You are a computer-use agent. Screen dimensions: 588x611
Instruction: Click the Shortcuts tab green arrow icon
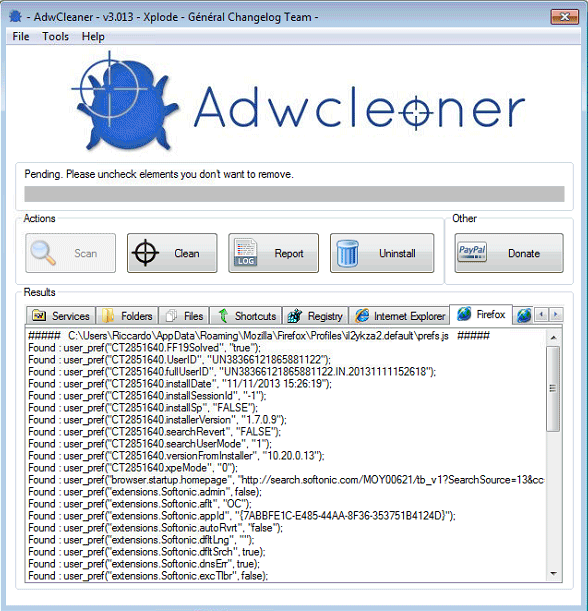(223, 316)
